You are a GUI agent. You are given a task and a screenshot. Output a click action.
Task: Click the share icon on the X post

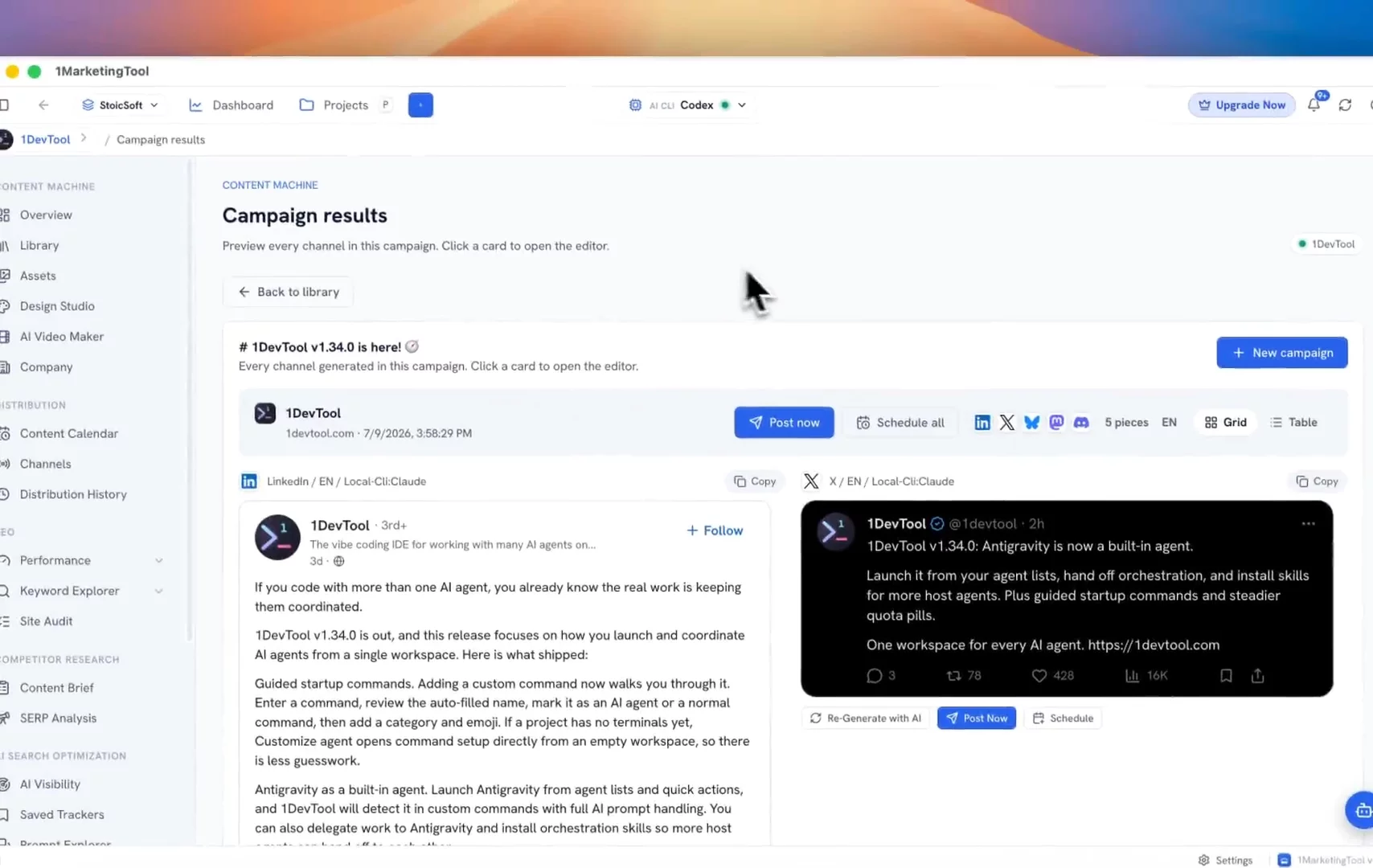1258,676
